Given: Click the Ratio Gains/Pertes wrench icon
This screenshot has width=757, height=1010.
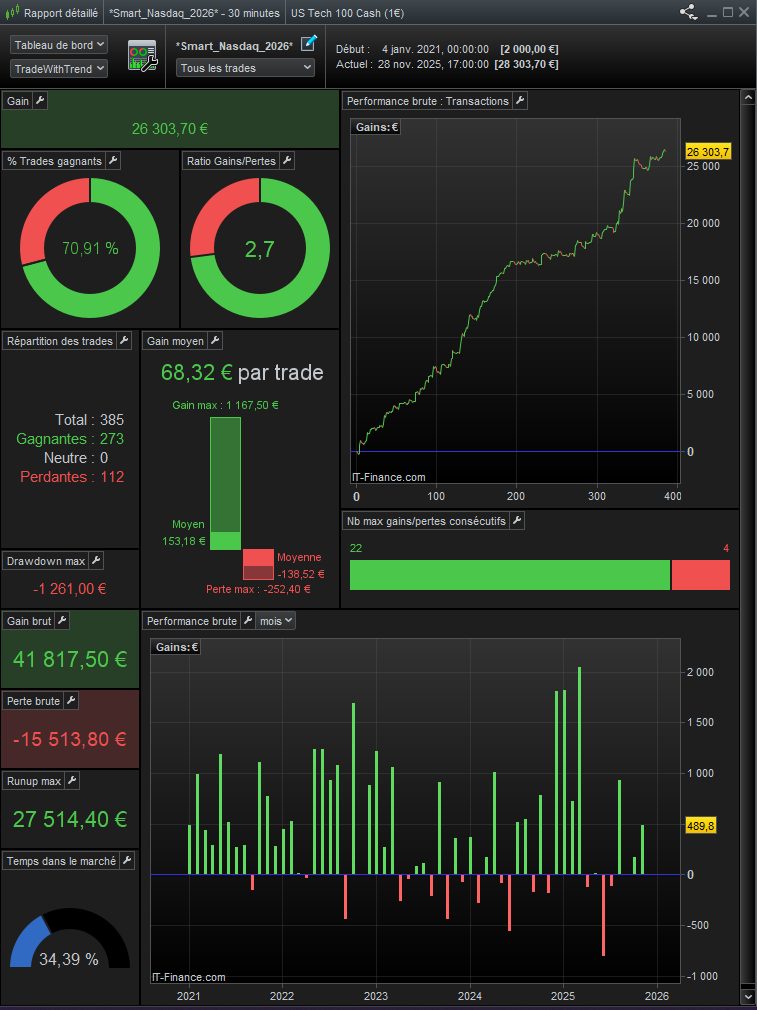Looking at the screenshot, I should (x=287, y=161).
